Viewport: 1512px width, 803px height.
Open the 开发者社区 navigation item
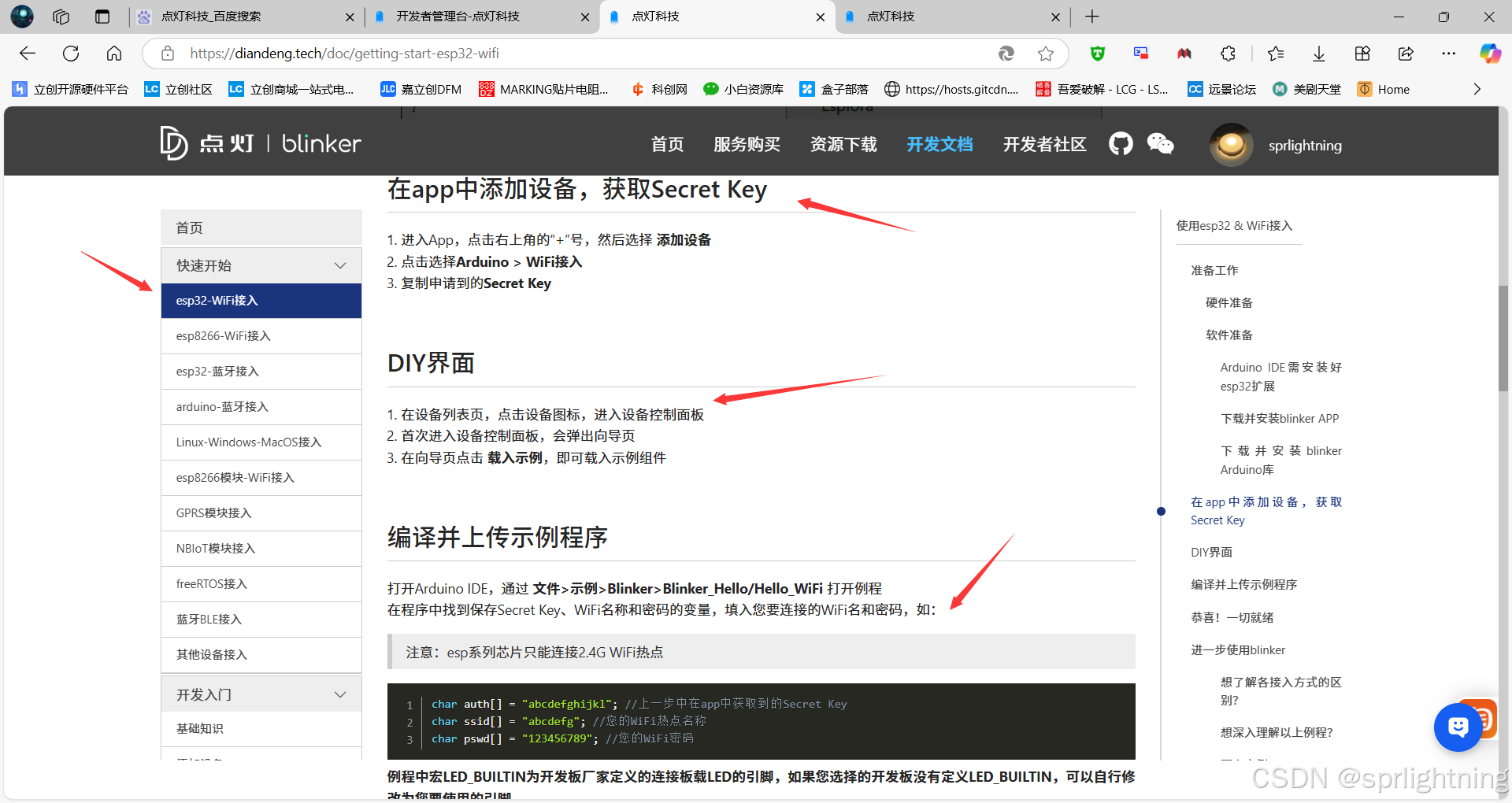click(1044, 144)
